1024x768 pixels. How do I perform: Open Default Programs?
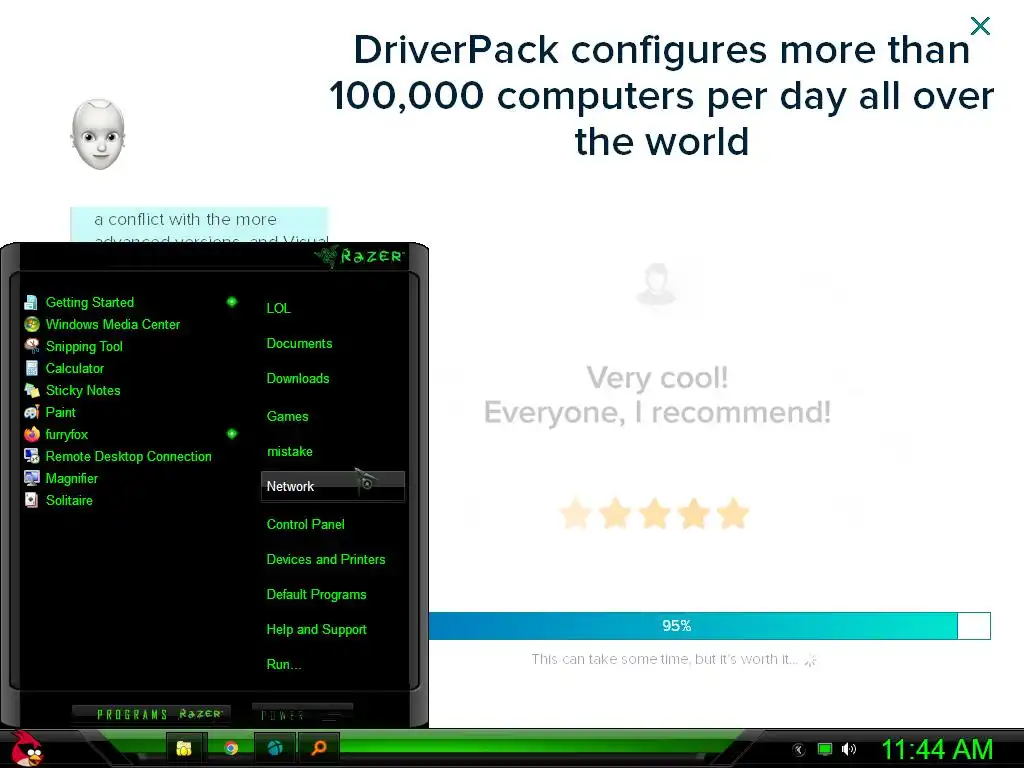point(316,595)
